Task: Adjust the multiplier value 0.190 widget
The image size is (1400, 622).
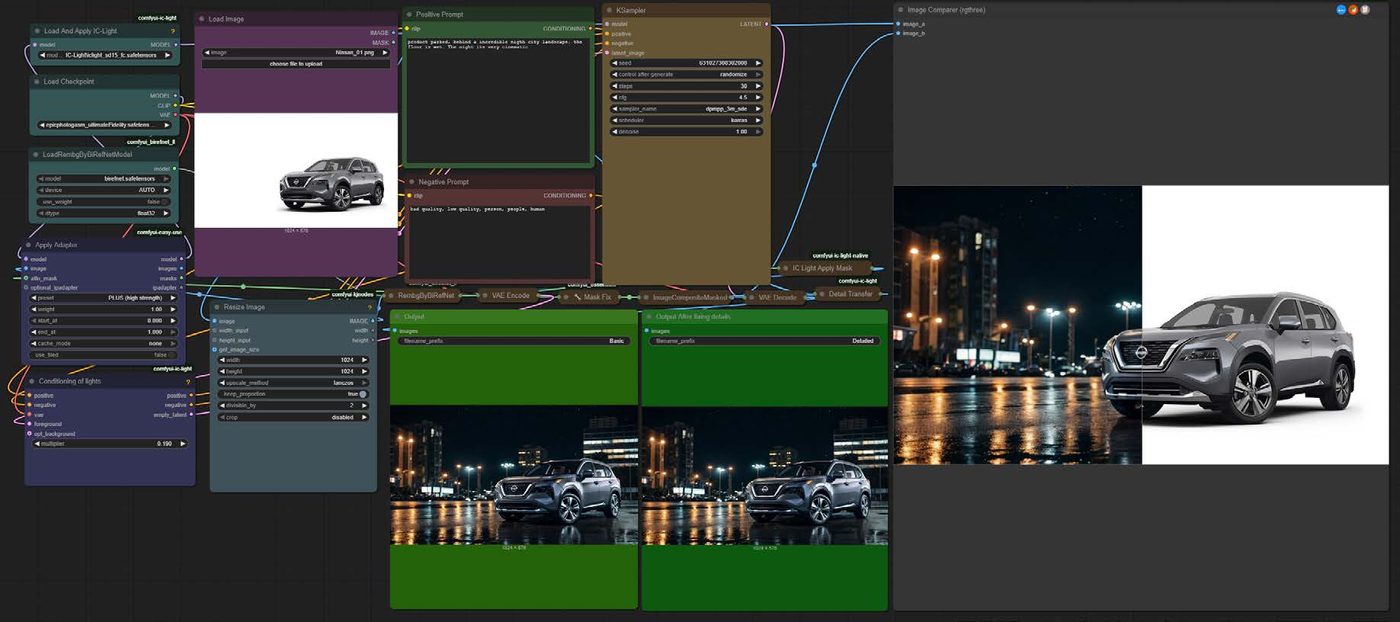Action: pyautogui.click(x=108, y=443)
